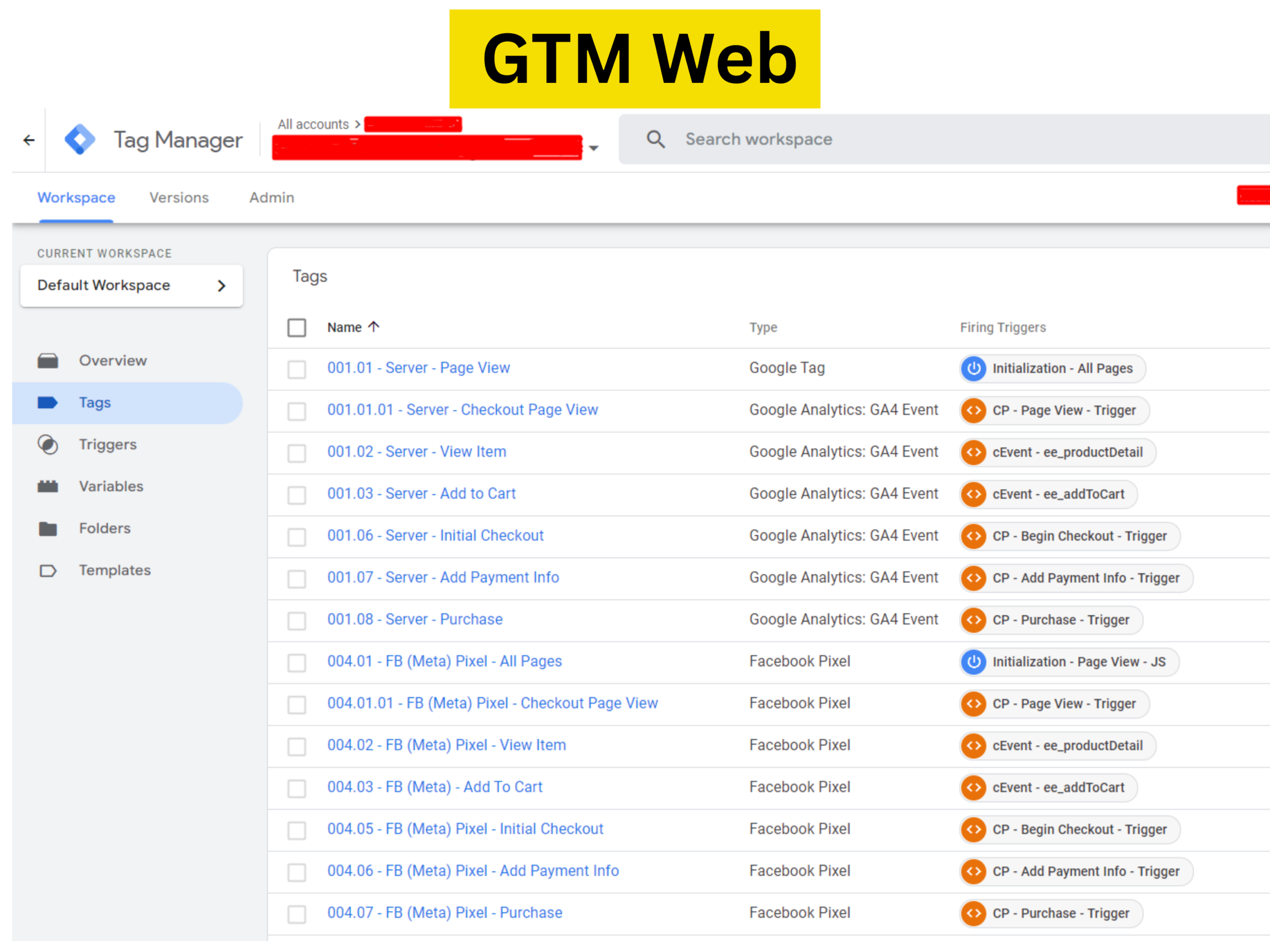Open the container selector dropdown arrow
The width and height of the screenshot is (1270, 952).
[x=594, y=149]
